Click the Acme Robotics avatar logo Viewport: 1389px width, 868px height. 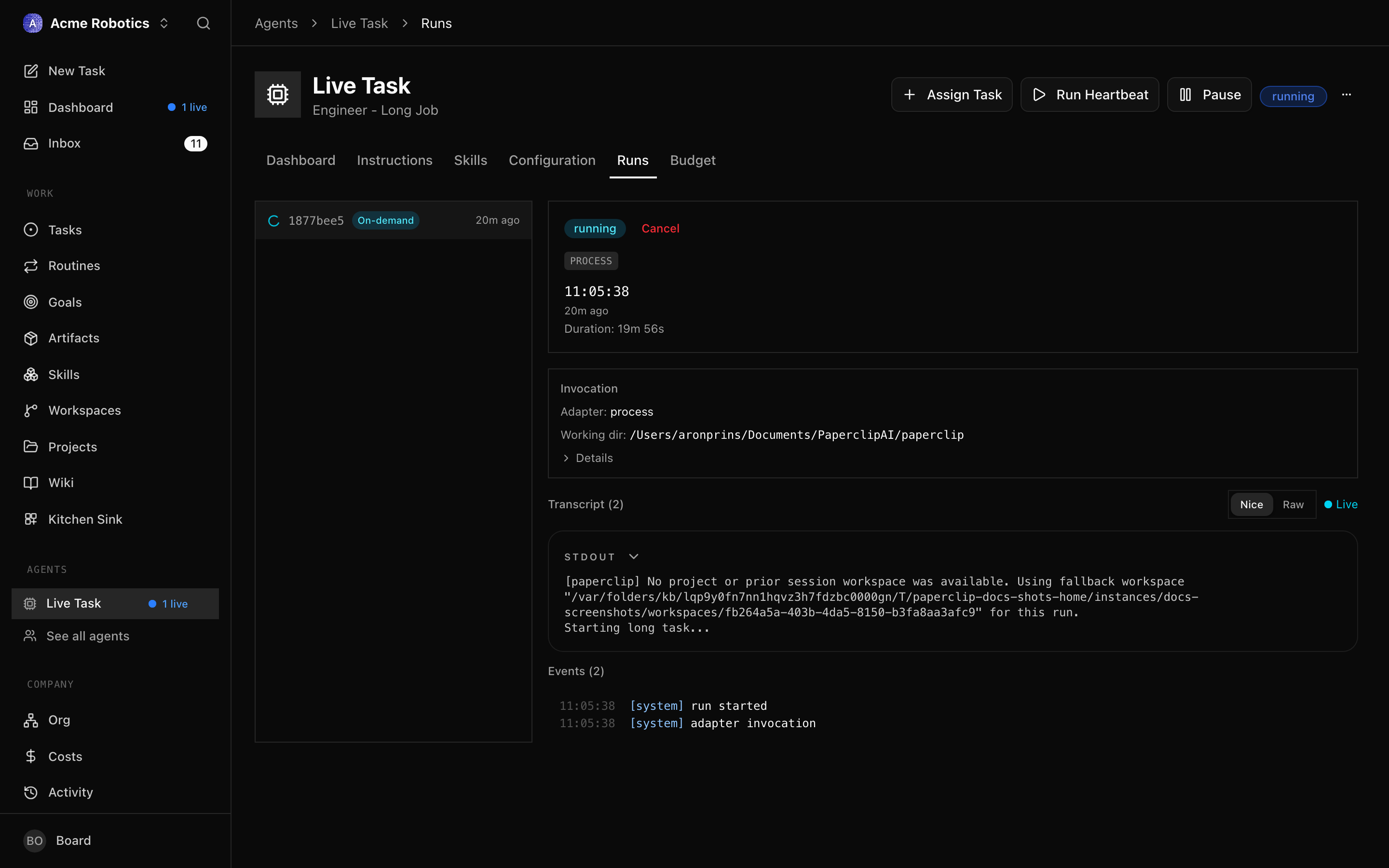click(33, 23)
